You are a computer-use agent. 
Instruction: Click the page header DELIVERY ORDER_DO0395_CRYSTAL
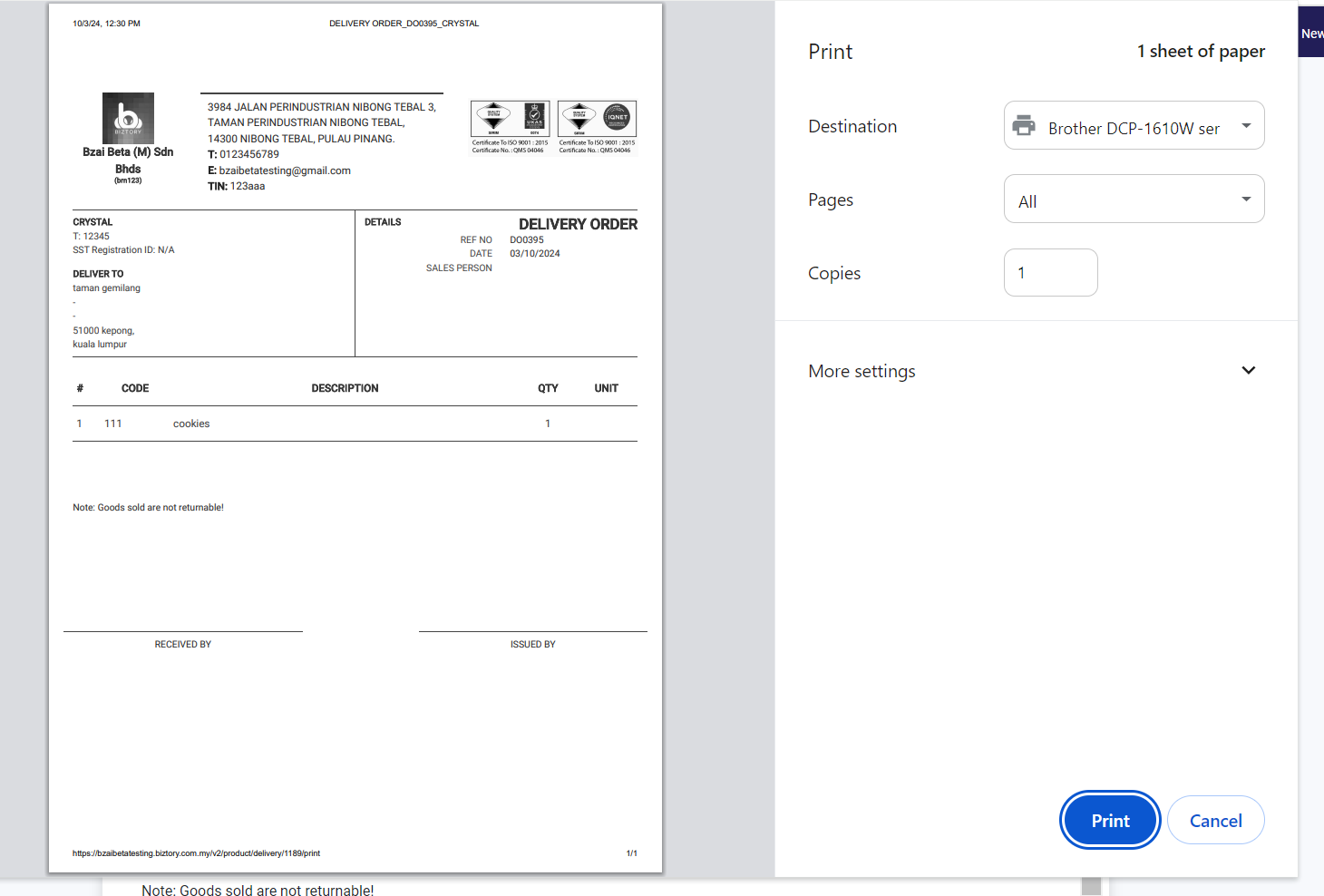[x=404, y=24]
